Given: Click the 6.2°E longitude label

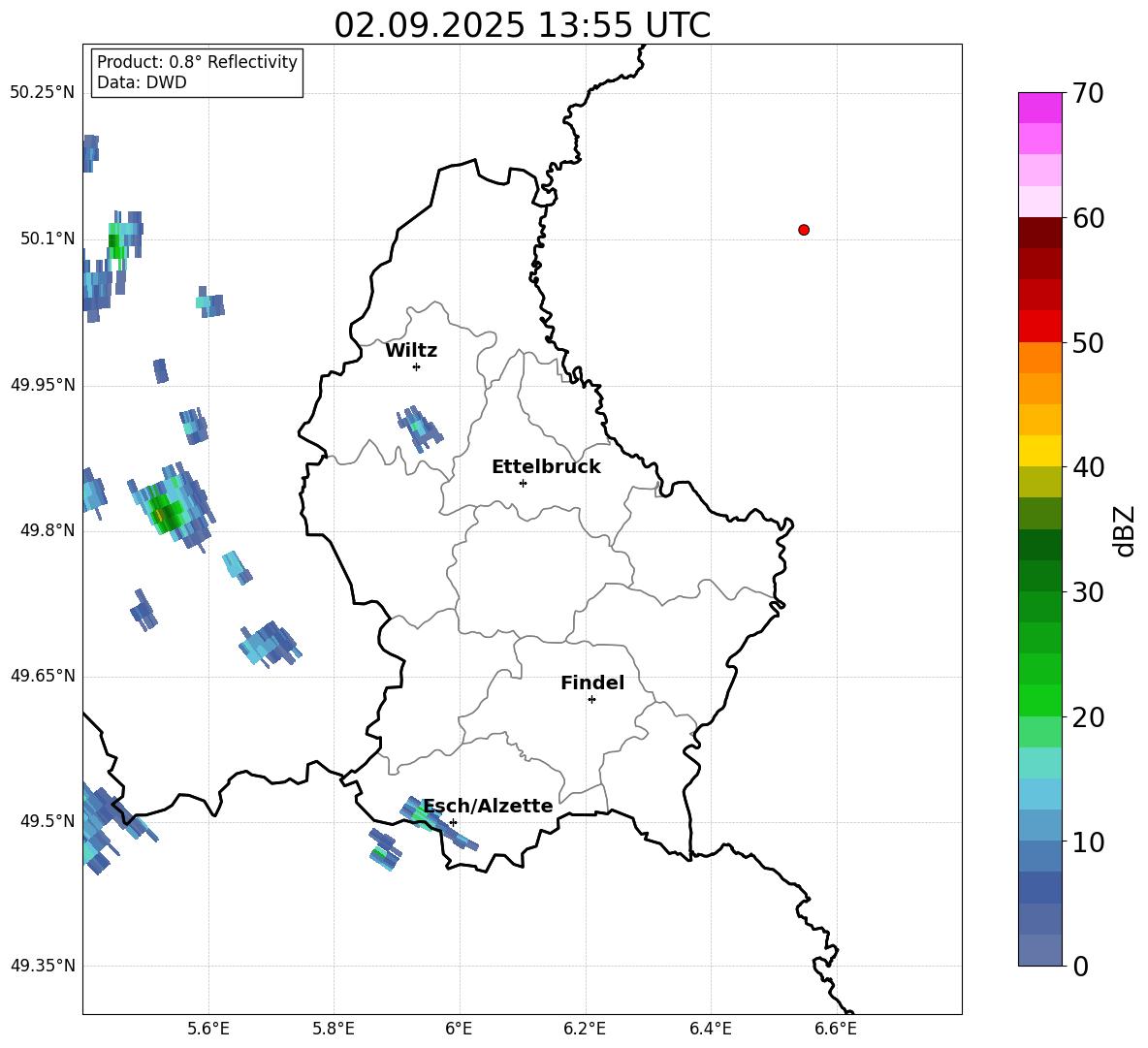Looking at the screenshot, I should point(585,1029).
